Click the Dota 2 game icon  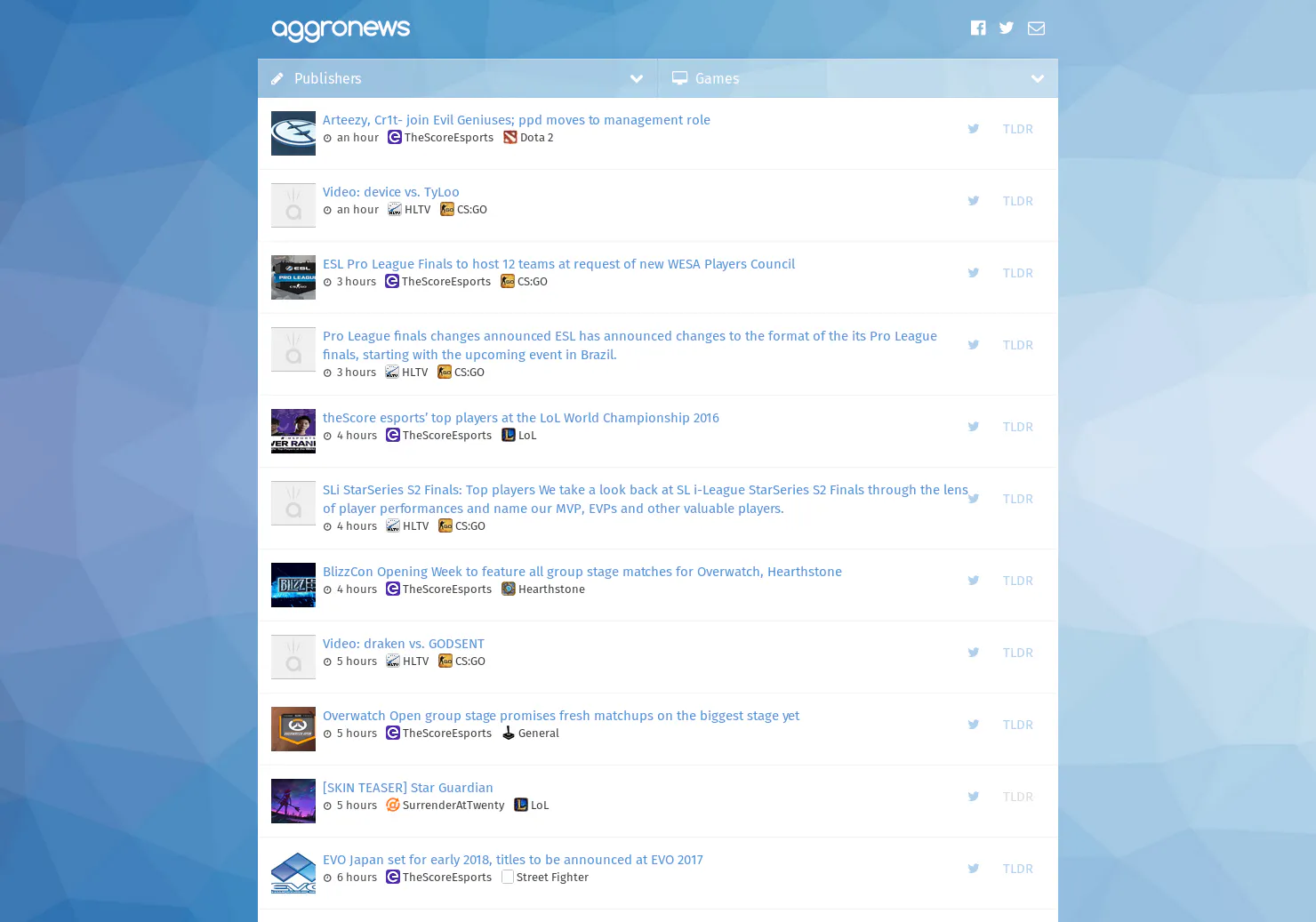pyautogui.click(x=510, y=138)
